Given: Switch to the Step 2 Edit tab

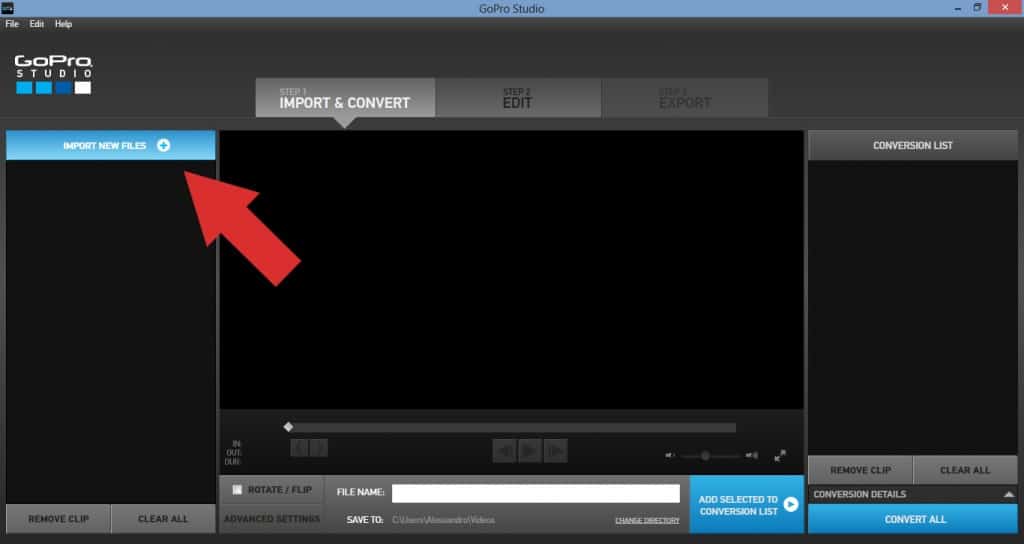Looking at the screenshot, I should click(x=517, y=98).
